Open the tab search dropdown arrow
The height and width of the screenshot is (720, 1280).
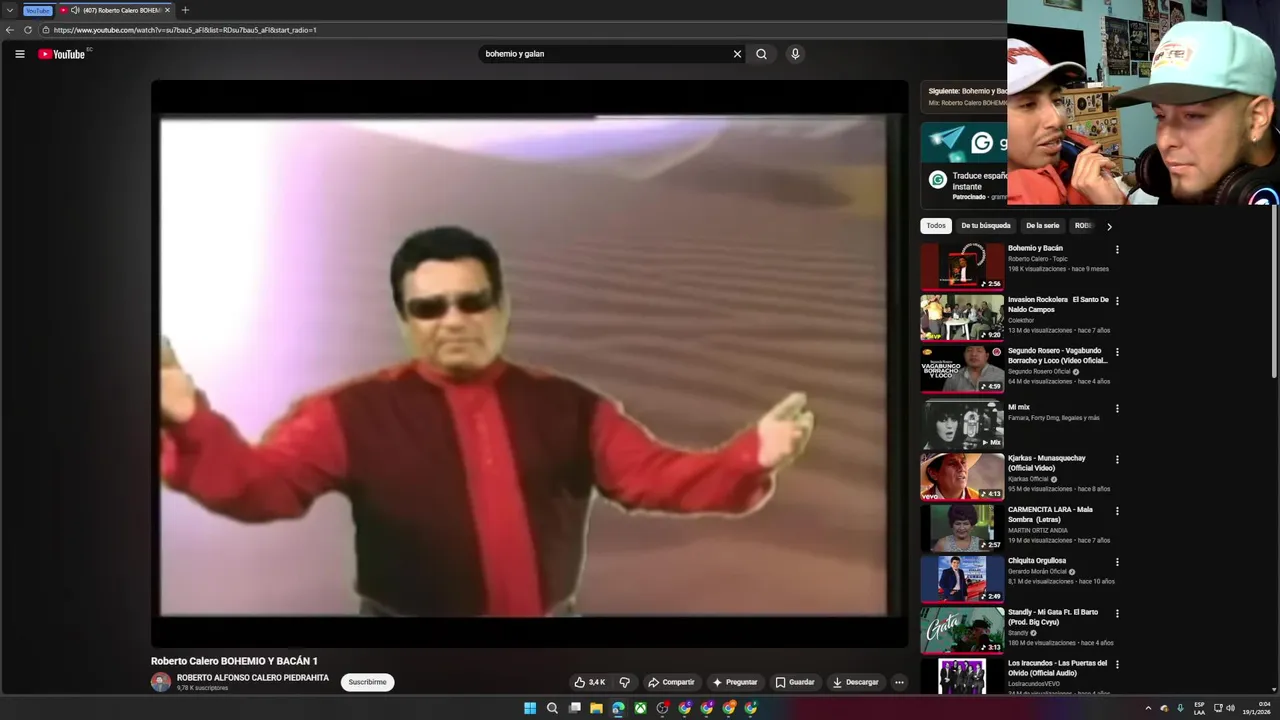(9, 10)
